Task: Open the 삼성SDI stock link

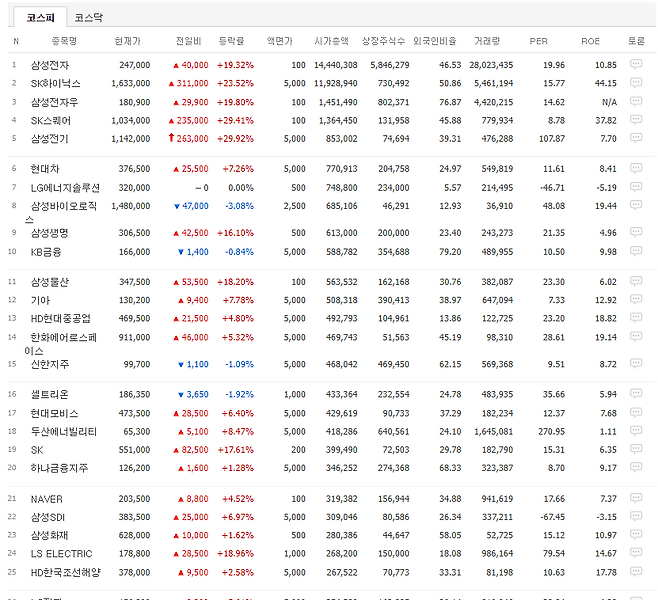Action: pos(48,517)
